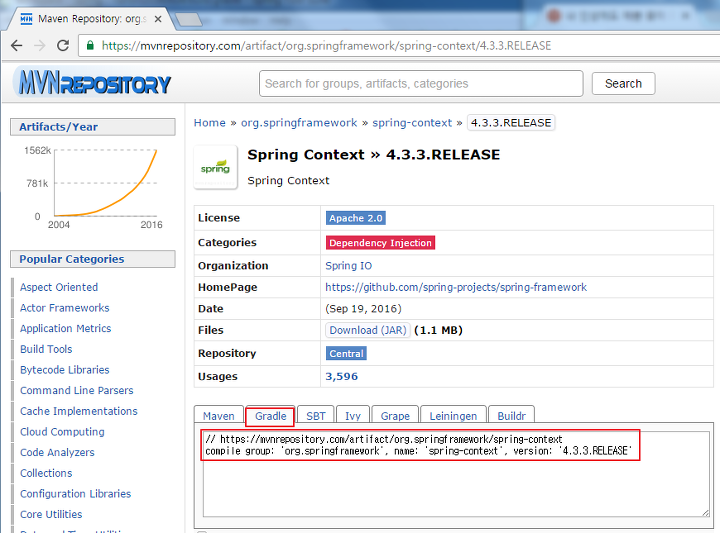Open Build Tools category
Viewport: 720px width, 533px height.
point(46,349)
